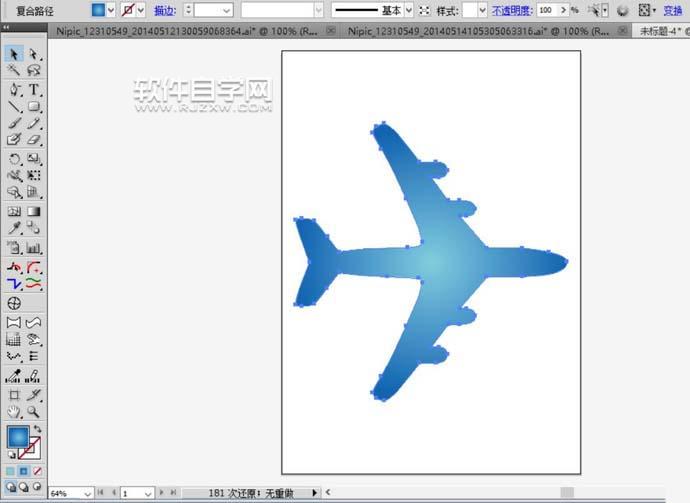Set paint mode to Color
This screenshot has height=503, width=690.
(x=11, y=471)
